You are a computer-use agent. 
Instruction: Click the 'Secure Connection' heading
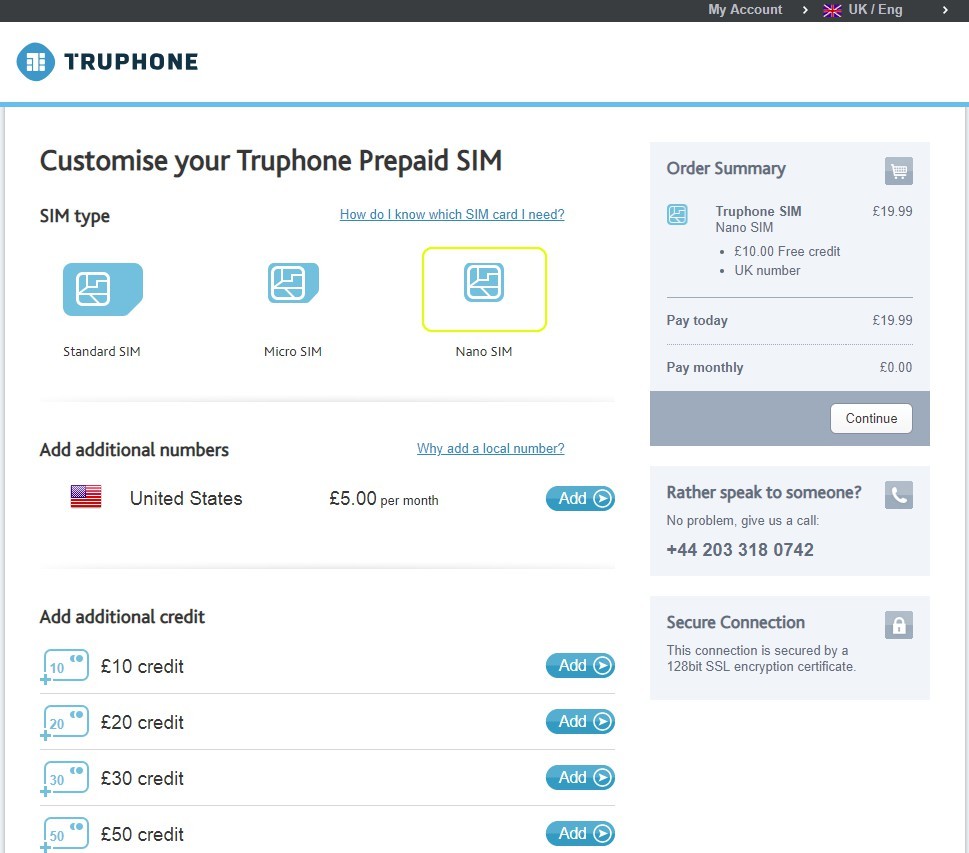click(735, 622)
